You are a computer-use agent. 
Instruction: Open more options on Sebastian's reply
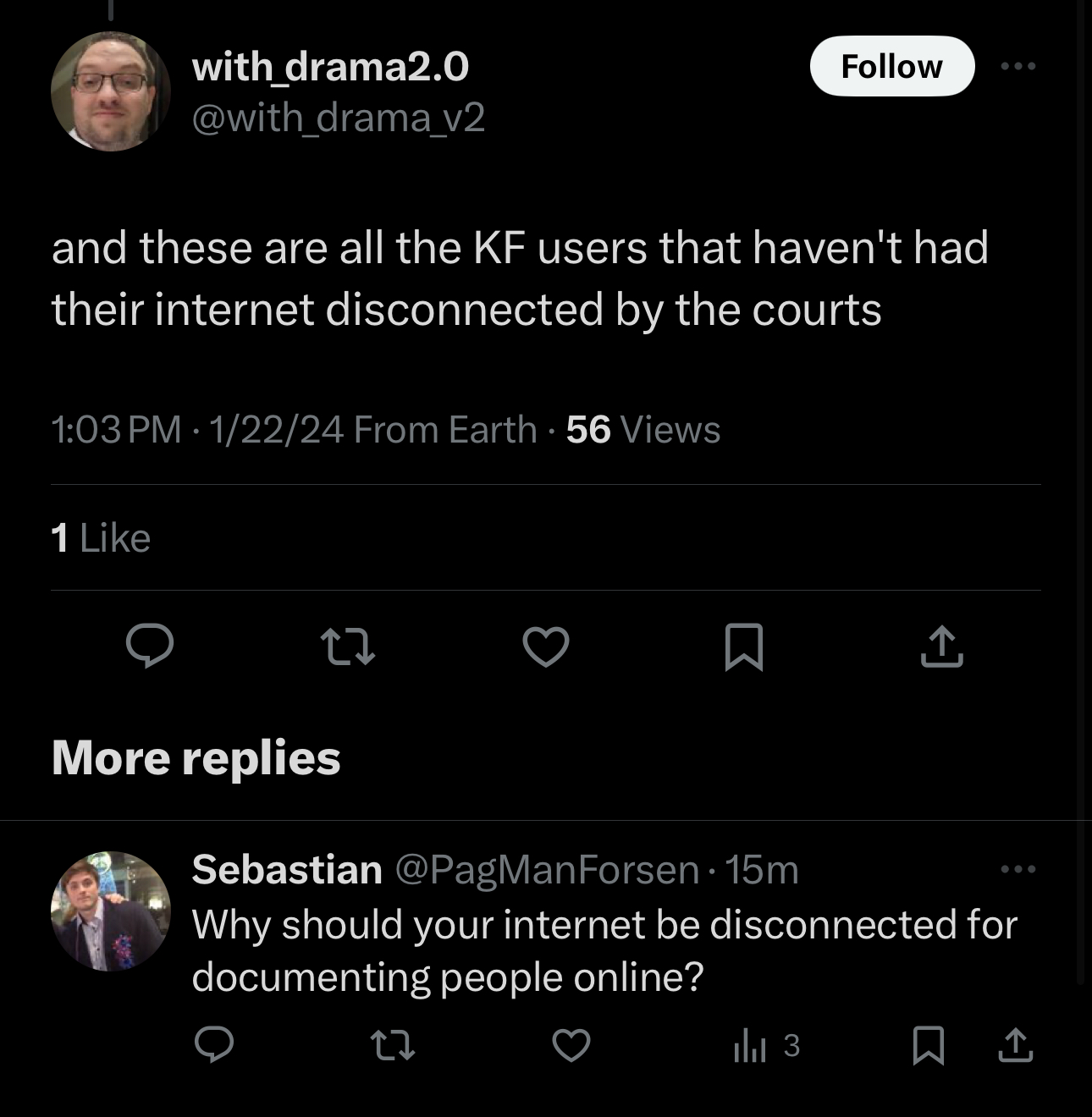click(1018, 869)
